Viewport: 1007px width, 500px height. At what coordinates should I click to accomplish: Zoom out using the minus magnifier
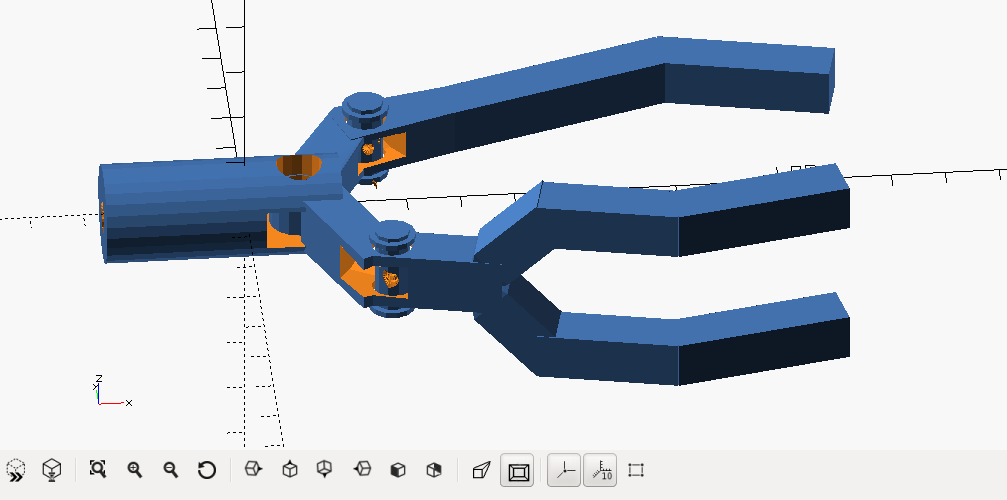(170, 469)
